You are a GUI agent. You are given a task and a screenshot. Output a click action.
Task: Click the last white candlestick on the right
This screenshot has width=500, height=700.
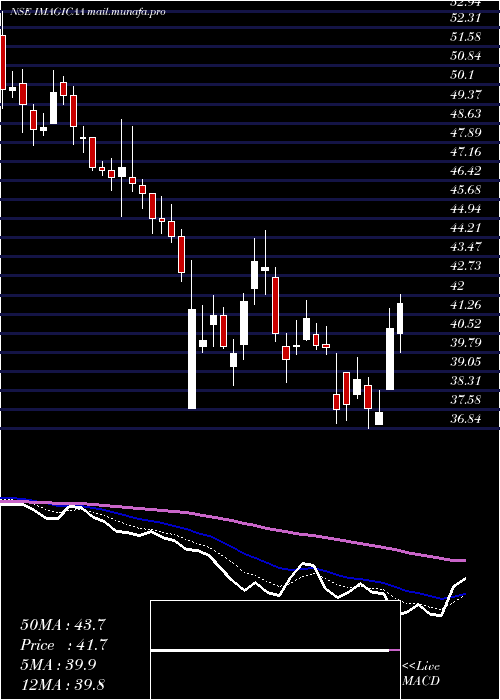click(400, 318)
